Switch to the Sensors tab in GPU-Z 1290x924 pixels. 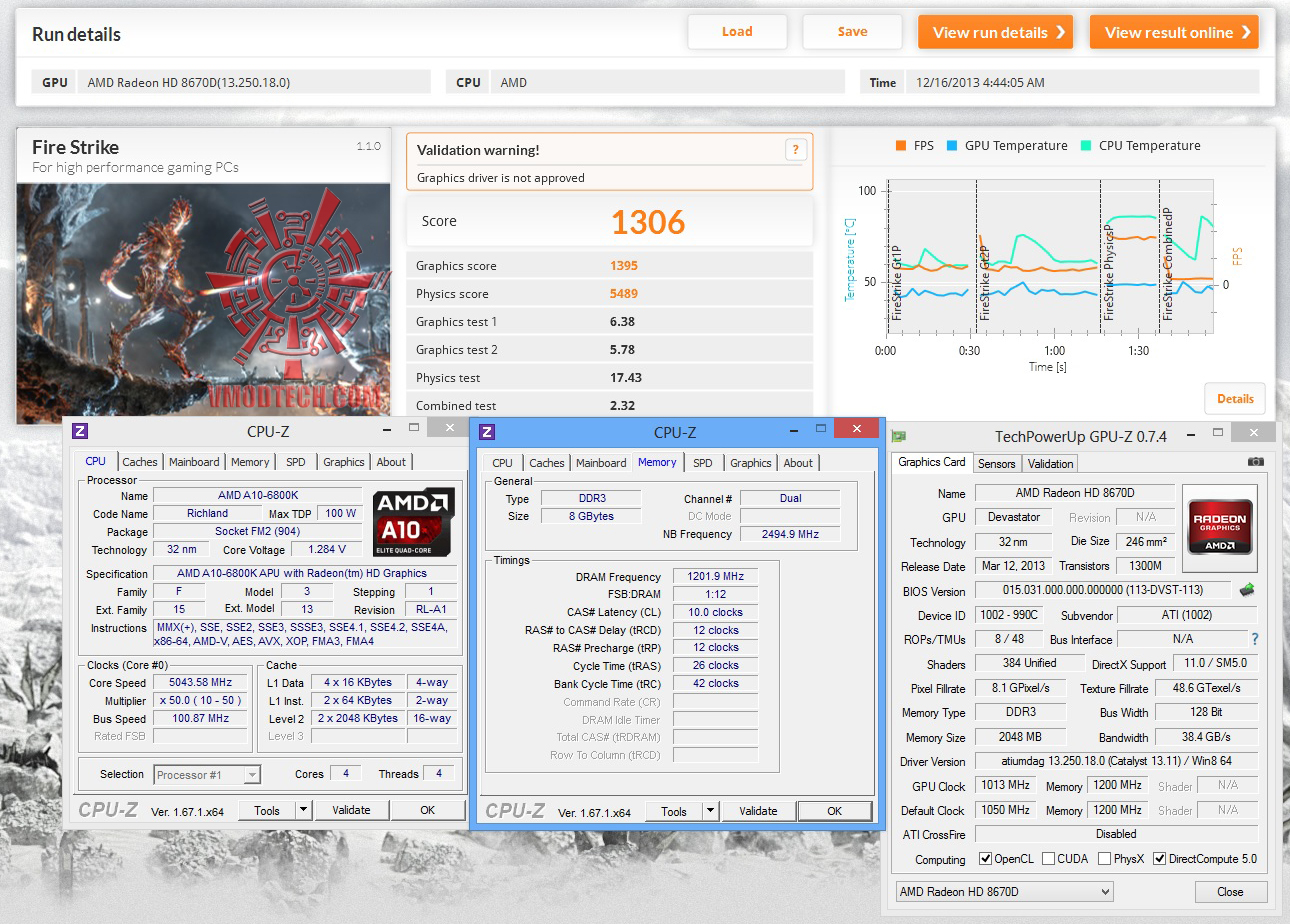[996, 463]
